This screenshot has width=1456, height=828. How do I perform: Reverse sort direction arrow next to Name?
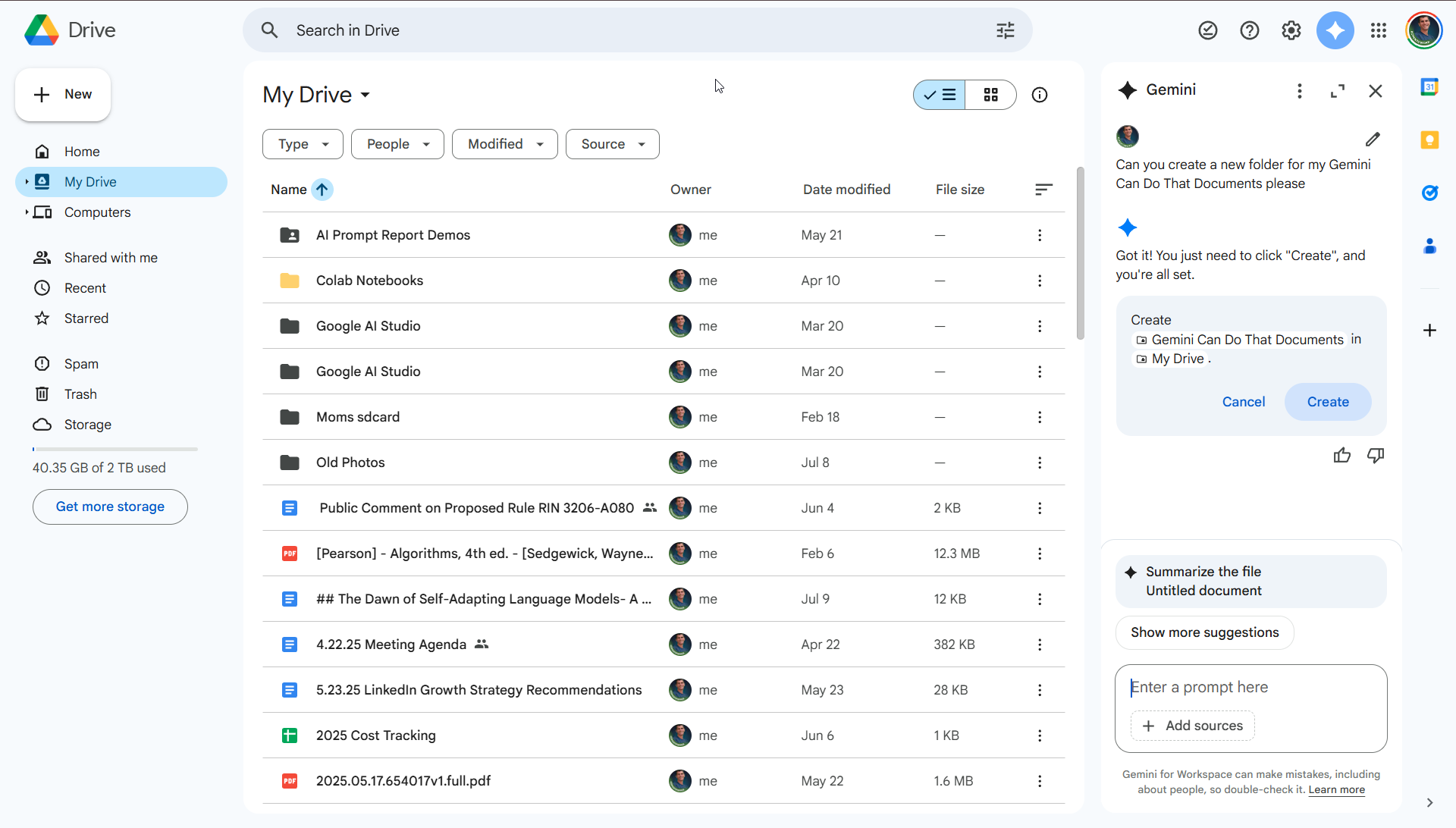[322, 190]
